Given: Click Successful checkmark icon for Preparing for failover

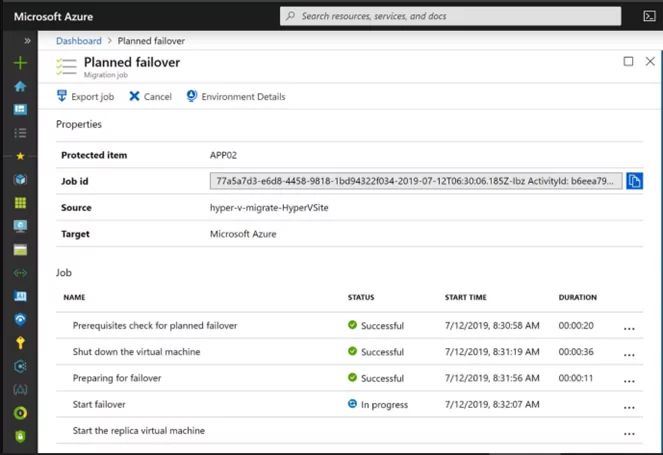Looking at the screenshot, I should tap(352, 377).
